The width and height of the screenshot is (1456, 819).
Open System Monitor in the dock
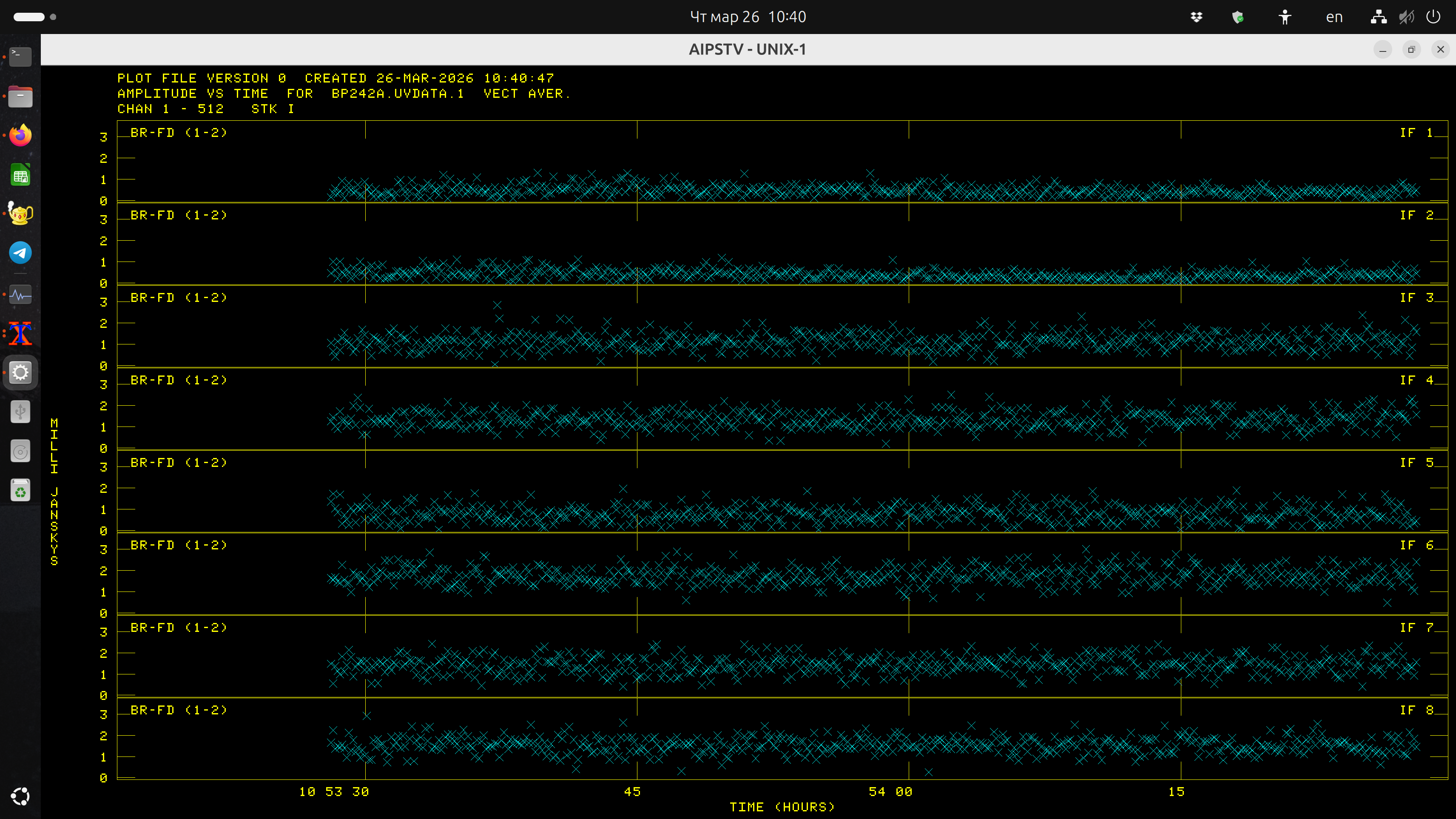pos(20,295)
